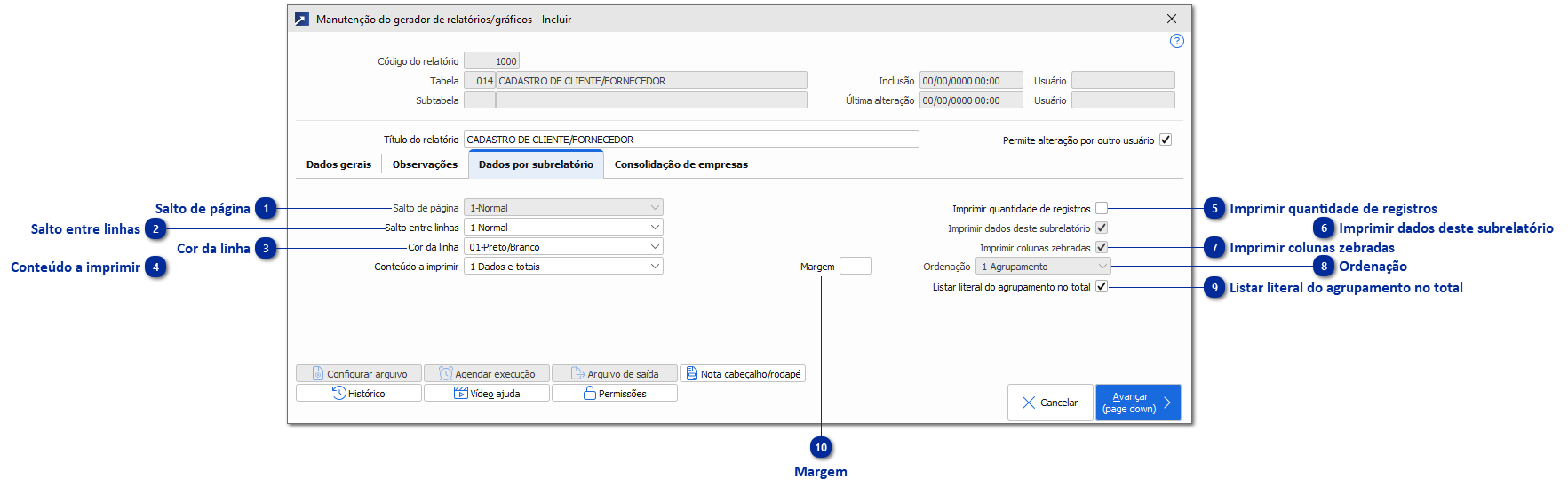The image size is (1568, 495).
Task: Click the Configurar arquivo document icon
Action: pos(318,374)
